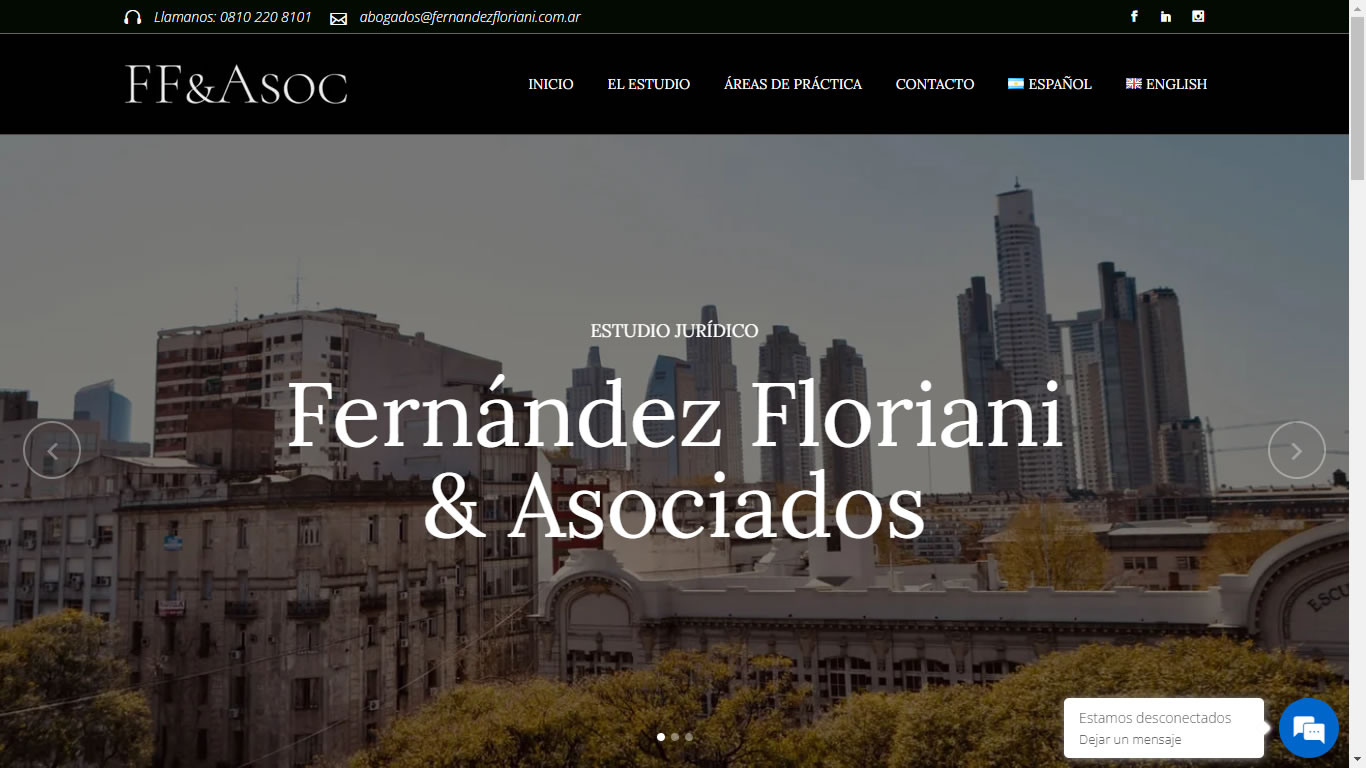Screen dimensions: 1366x768
Task: Open the EL ESTUDIO menu item
Action: point(649,84)
